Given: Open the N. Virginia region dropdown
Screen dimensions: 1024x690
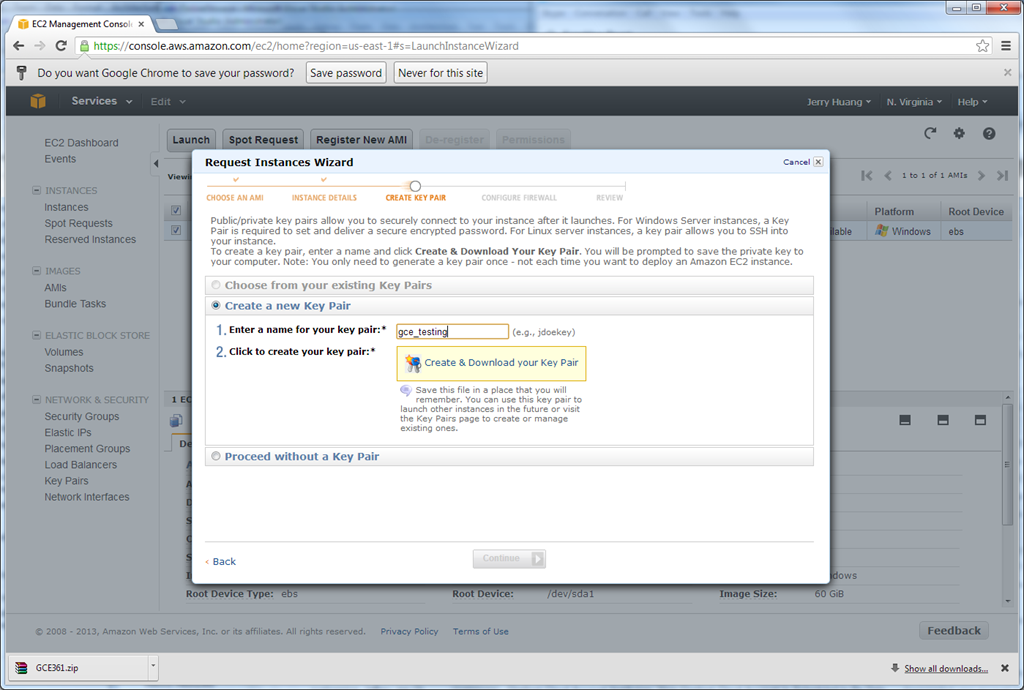Looking at the screenshot, I should (914, 102).
